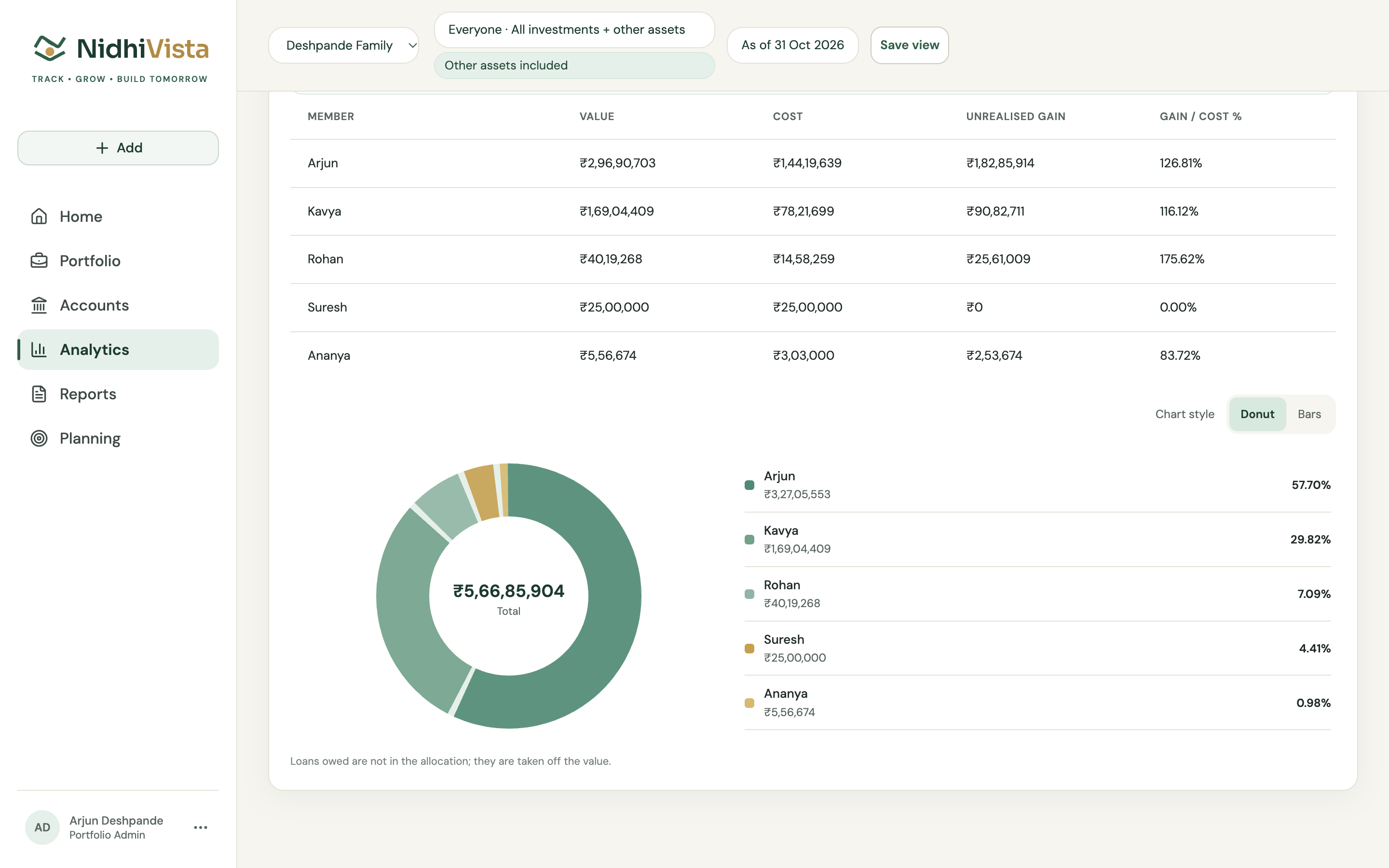Screen dimensions: 1389x868
Task: Click the Add button
Action: 118,148
